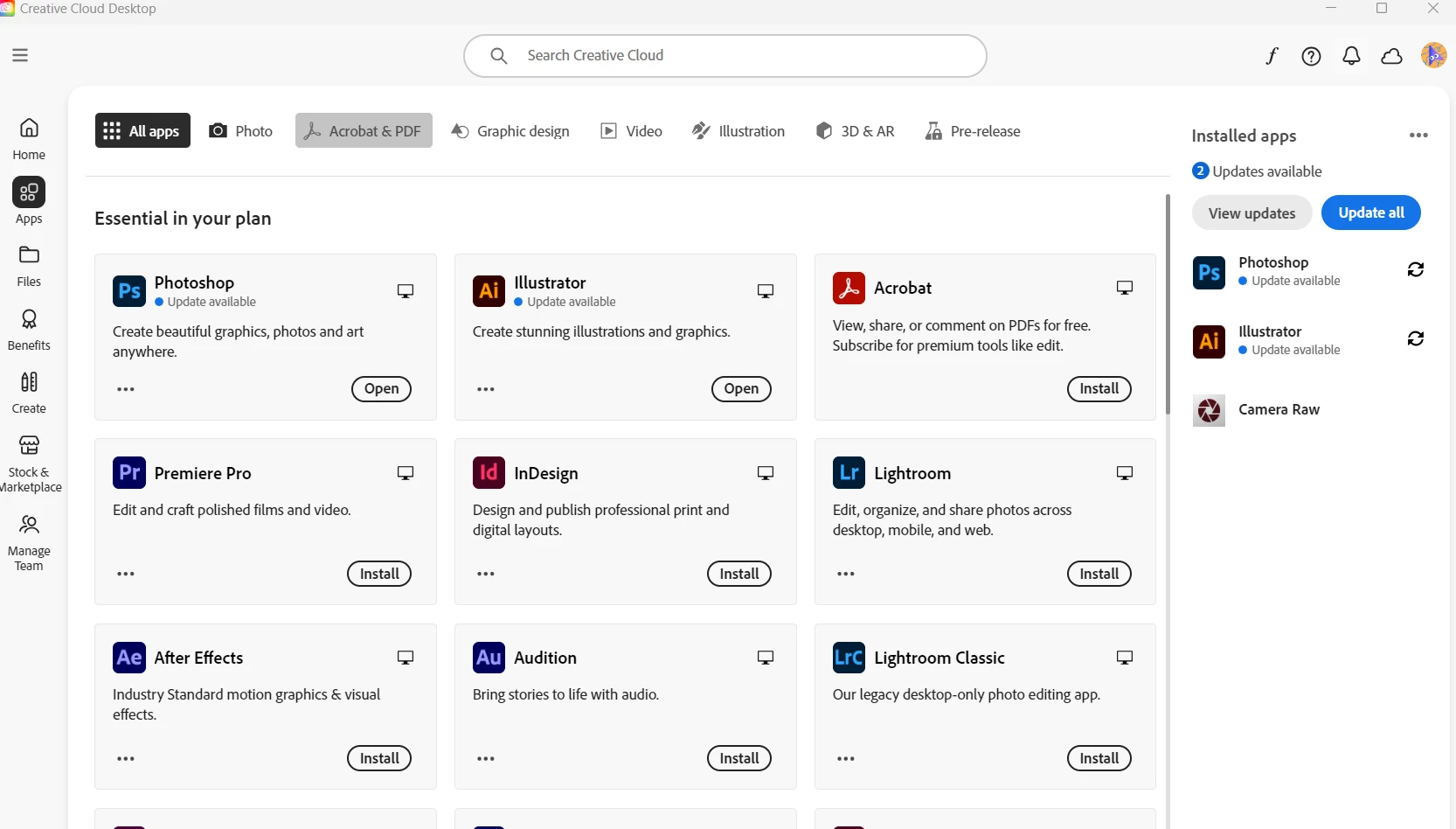This screenshot has width=1456, height=829.
Task: Open more options for Audition card
Action: [x=486, y=758]
